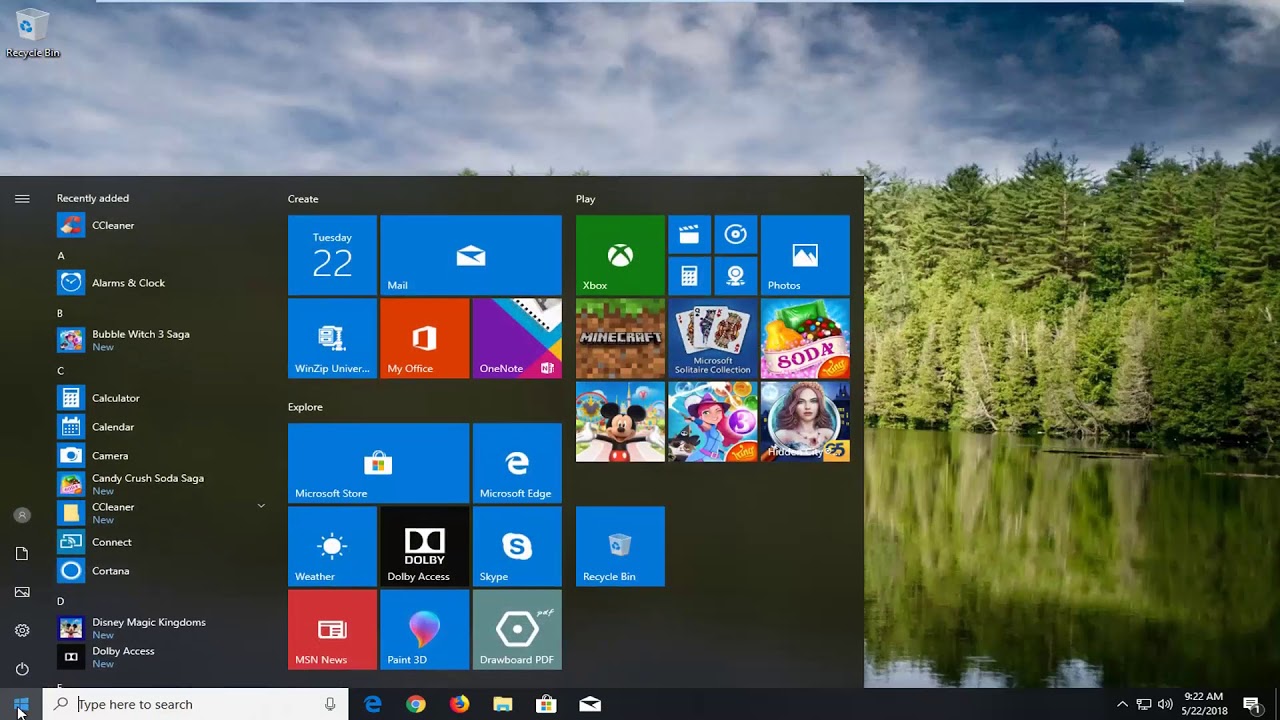Click the 'Type here to search' box

196,704
